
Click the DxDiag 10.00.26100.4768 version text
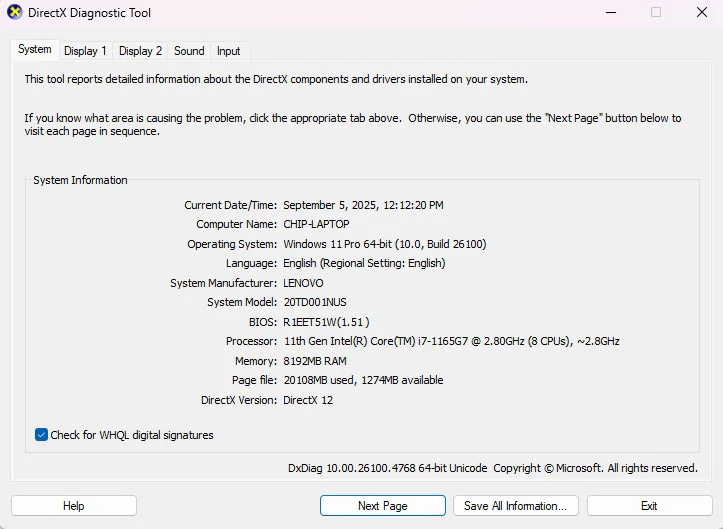tap(387, 468)
